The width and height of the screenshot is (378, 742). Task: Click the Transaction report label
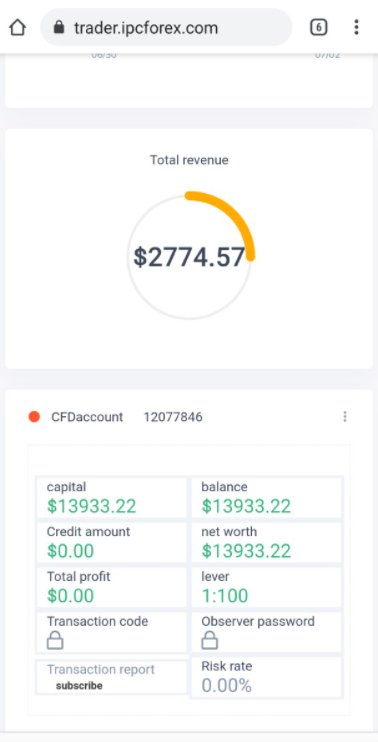101,670
